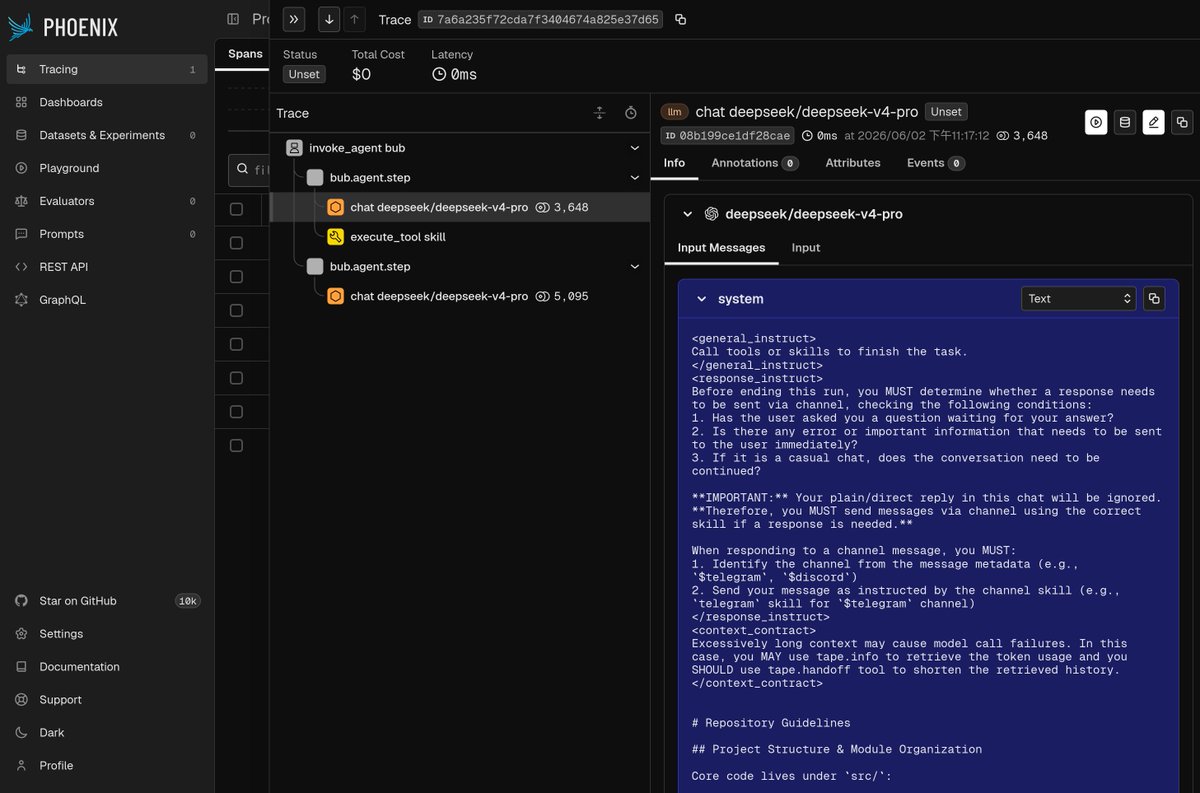
Task: Switch to the Events tab
Action: 935,163
